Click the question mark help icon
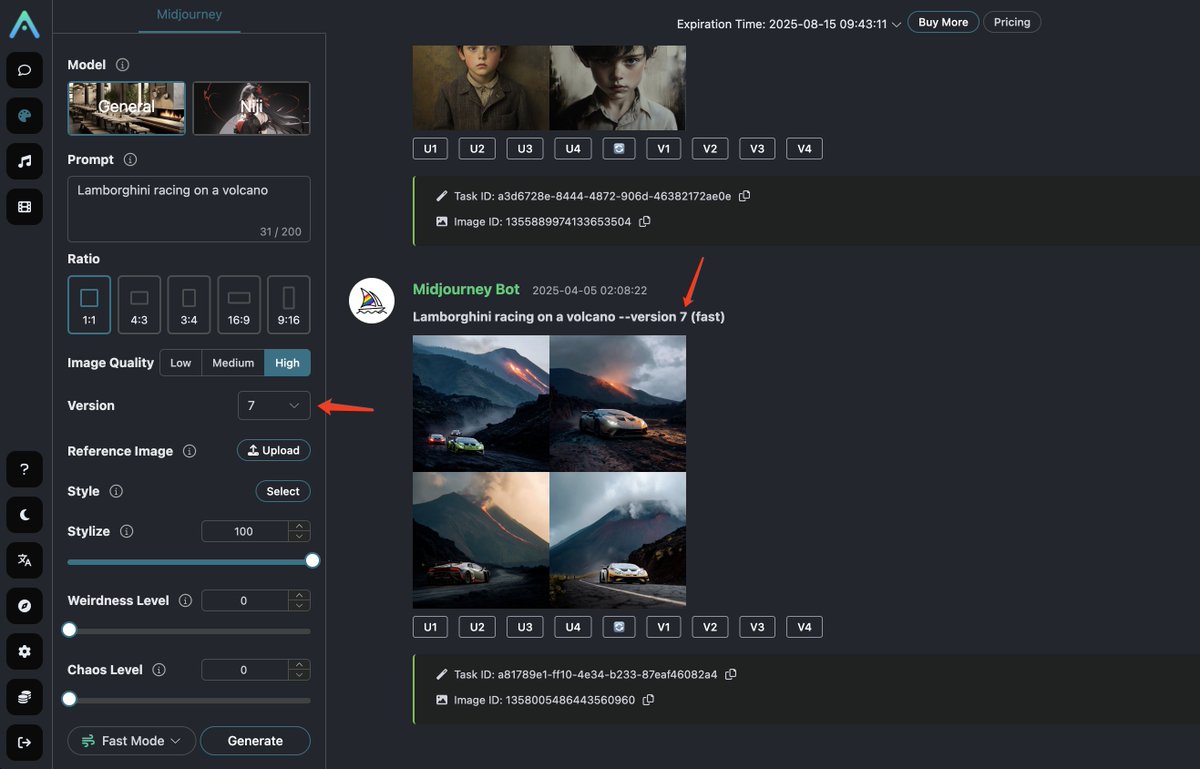 pyautogui.click(x=25, y=469)
